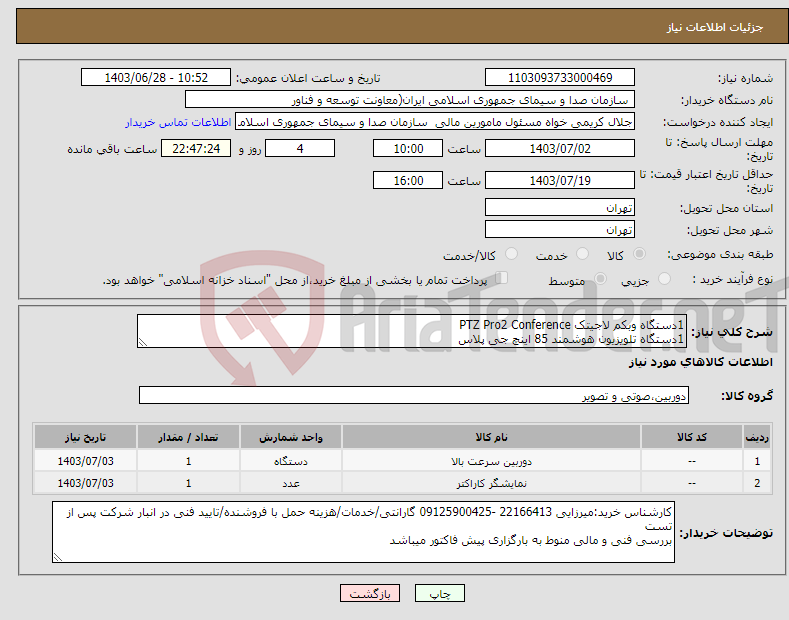
Task: Click the استان محل تحویل label
Action: coord(727,208)
